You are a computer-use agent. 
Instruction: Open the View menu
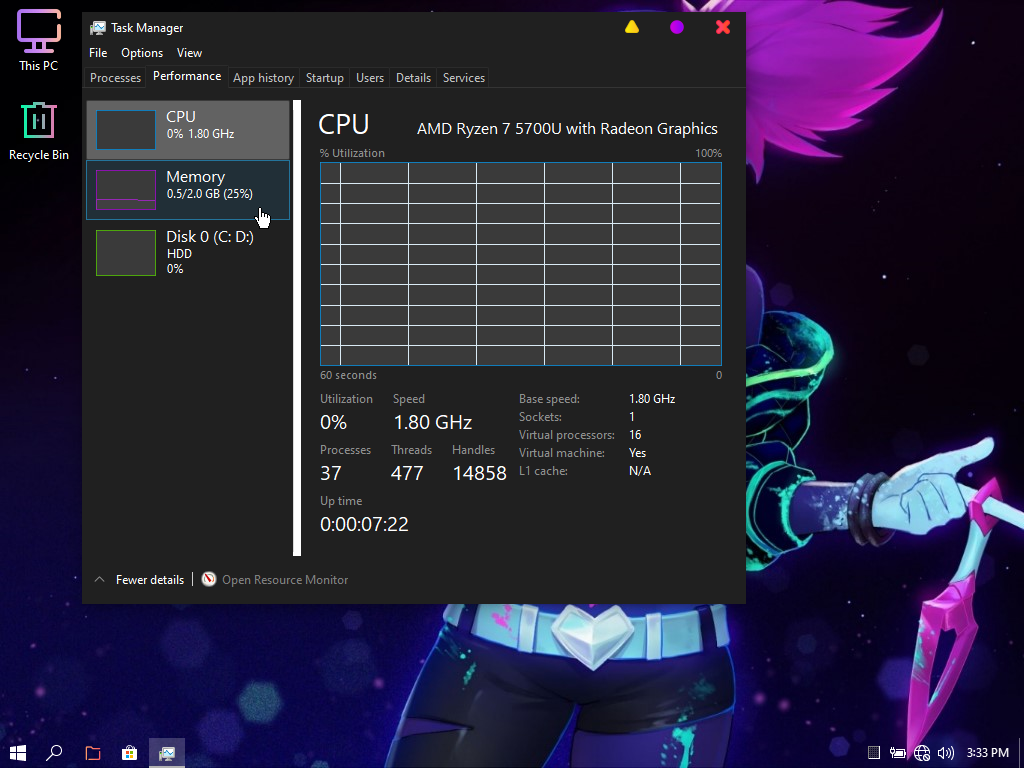189,53
